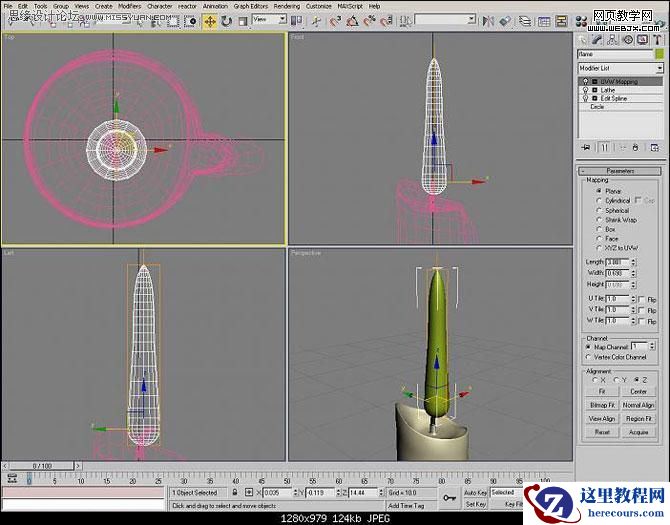
Task: Open the Schematic View icon
Action: (x=561, y=21)
